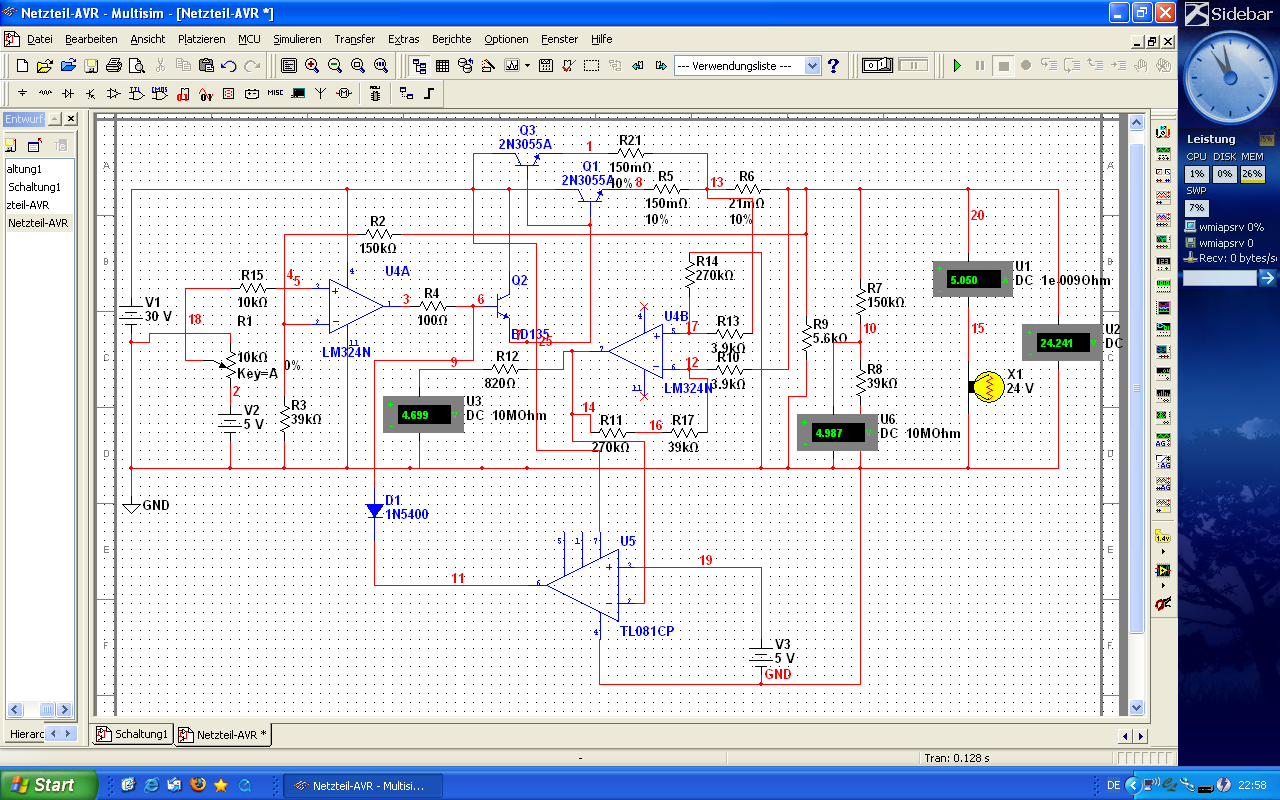Create a new design file
The width and height of the screenshot is (1280, 800).
[22, 65]
